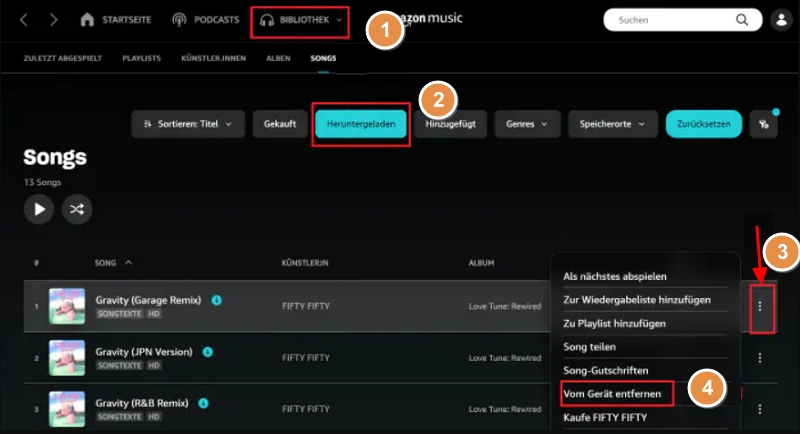Click downloaded icon next to Gravity (Garage Remix)

pyautogui.click(x=217, y=300)
